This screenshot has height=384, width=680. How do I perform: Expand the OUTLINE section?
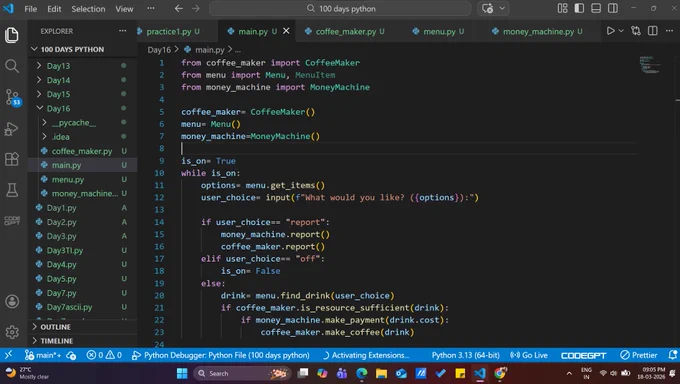(83, 327)
